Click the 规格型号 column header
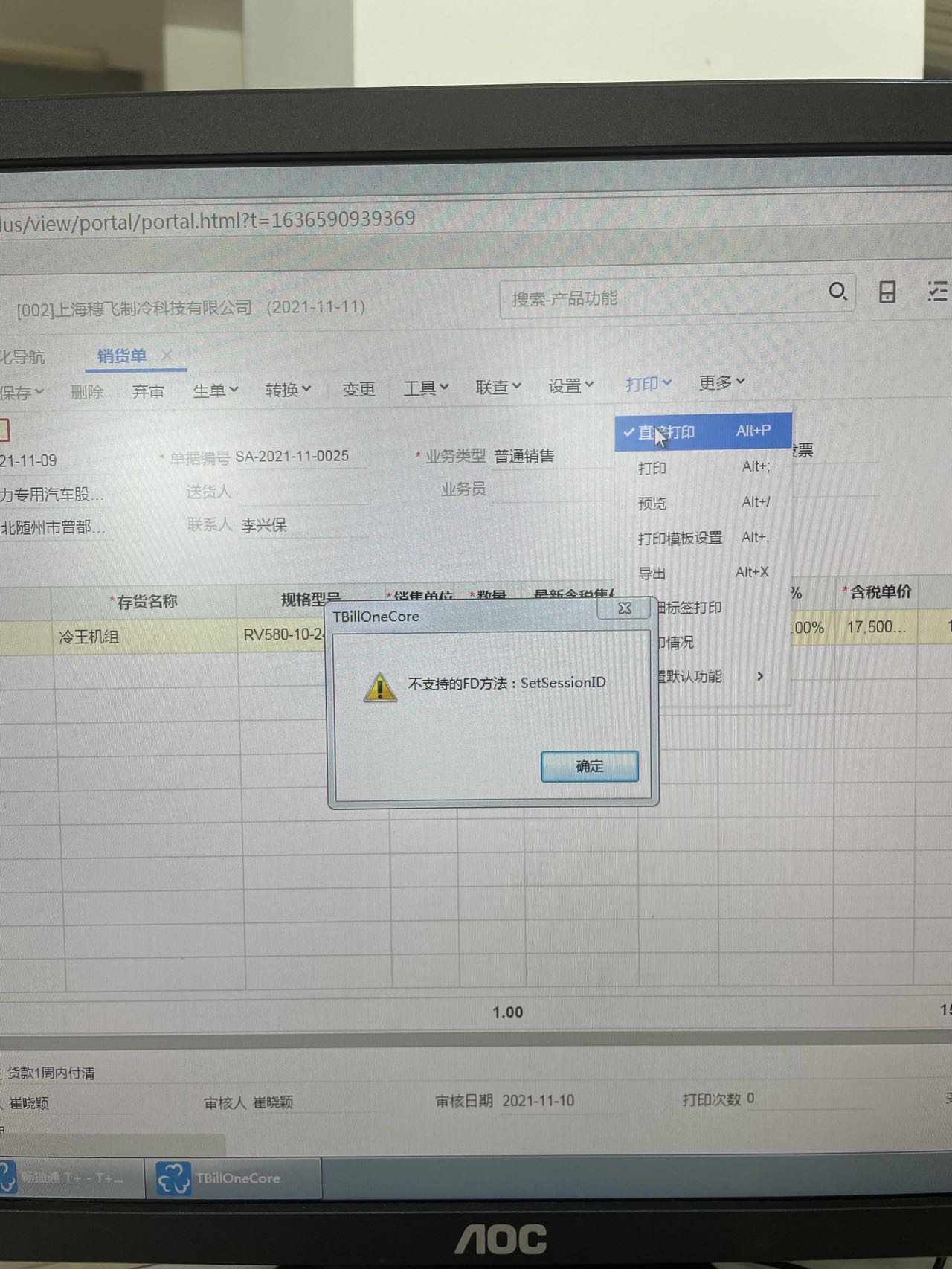952x1269 pixels. pyautogui.click(x=311, y=600)
